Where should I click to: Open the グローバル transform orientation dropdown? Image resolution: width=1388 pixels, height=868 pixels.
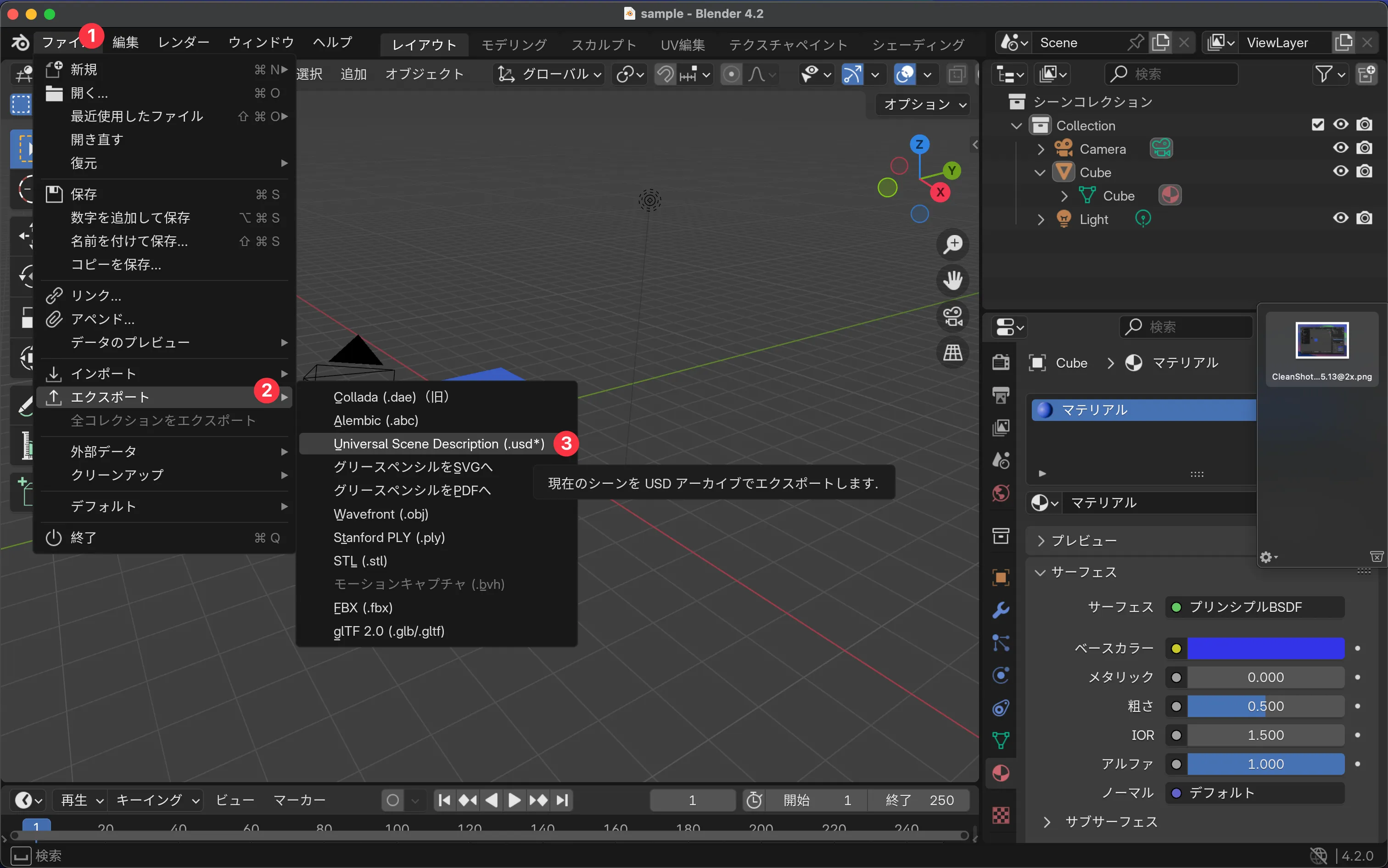click(x=549, y=74)
